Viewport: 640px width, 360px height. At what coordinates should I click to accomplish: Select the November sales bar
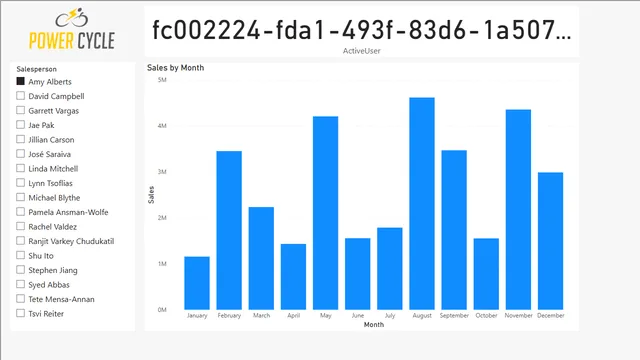point(518,209)
